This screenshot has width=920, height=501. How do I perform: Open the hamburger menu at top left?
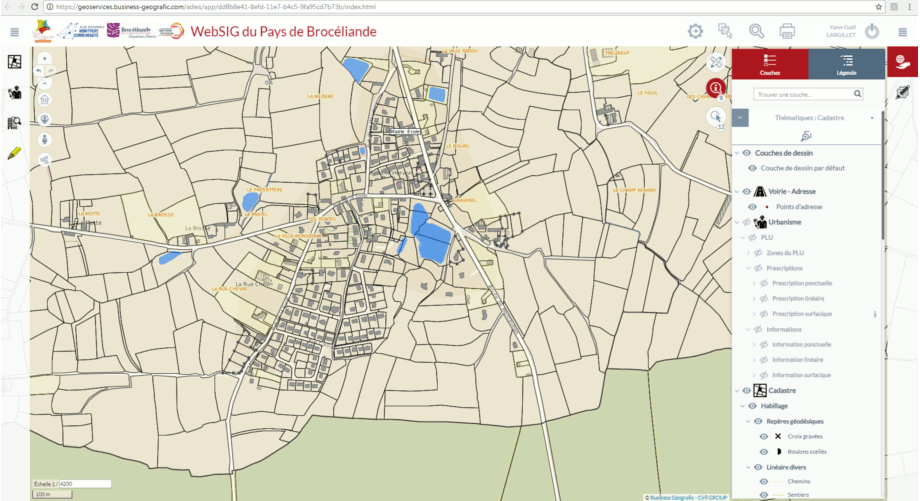(x=15, y=32)
